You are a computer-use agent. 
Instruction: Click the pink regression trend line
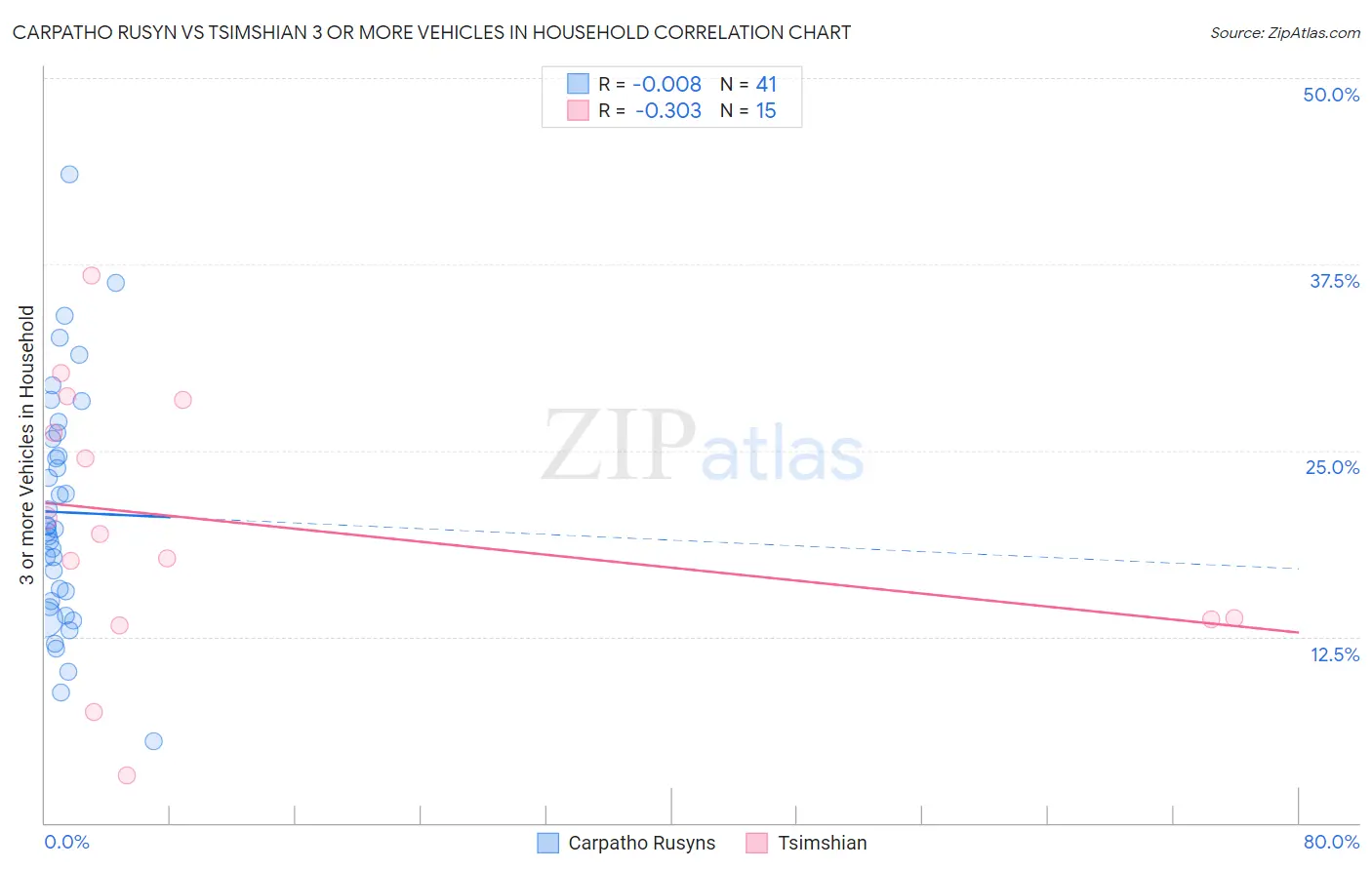click(x=671, y=568)
